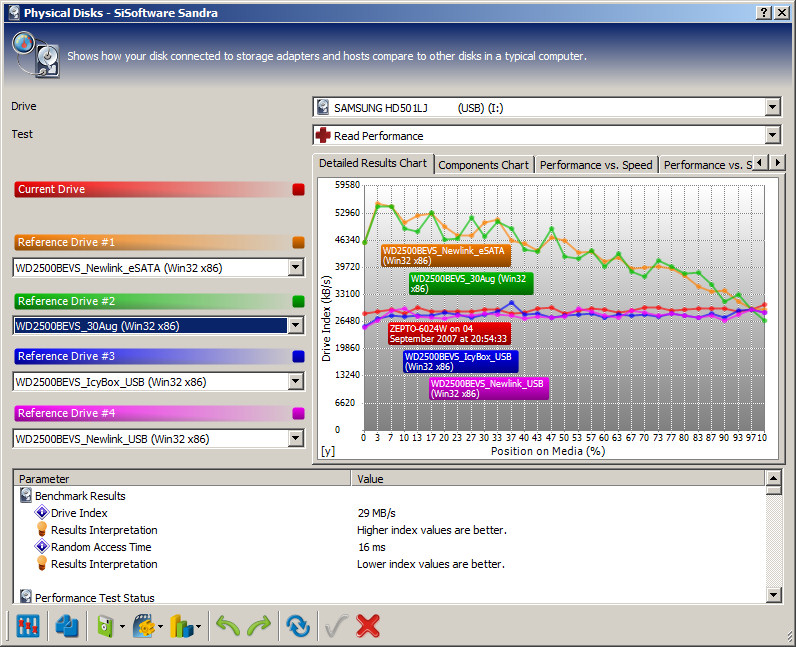Image resolution: width=796 pixels, height=647 pixels.
Task: Toggle Reference Drive #1 orange indicator
Action: pyautogui.click(x=298, y=242)
